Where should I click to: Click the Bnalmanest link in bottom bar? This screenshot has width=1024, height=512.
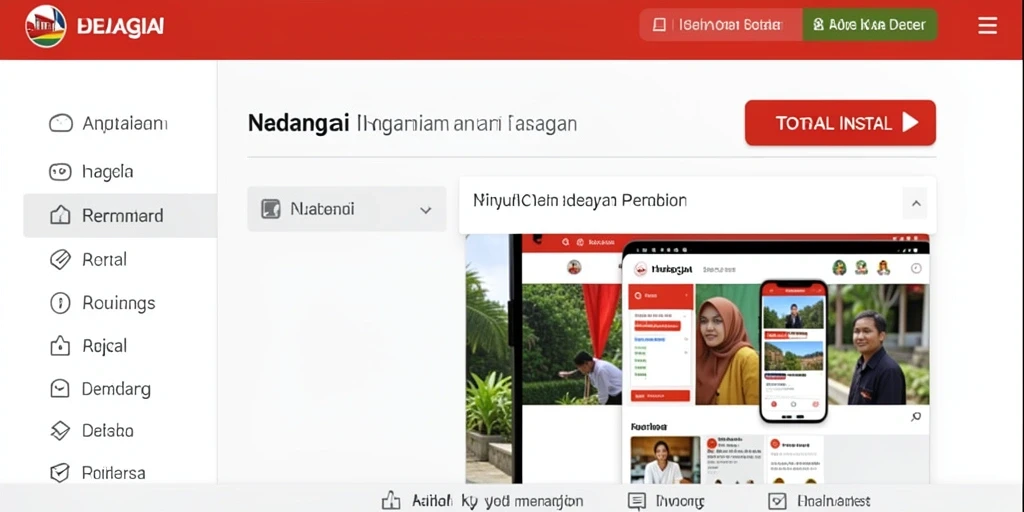(x=833, y=501)
